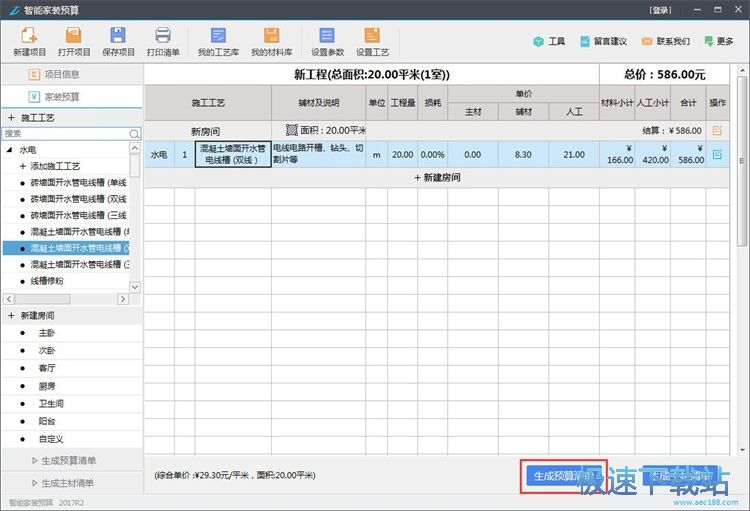Viewport: 750px width, 511px height.
Task: Open a project with 打开项目
Action: [74, 41]
